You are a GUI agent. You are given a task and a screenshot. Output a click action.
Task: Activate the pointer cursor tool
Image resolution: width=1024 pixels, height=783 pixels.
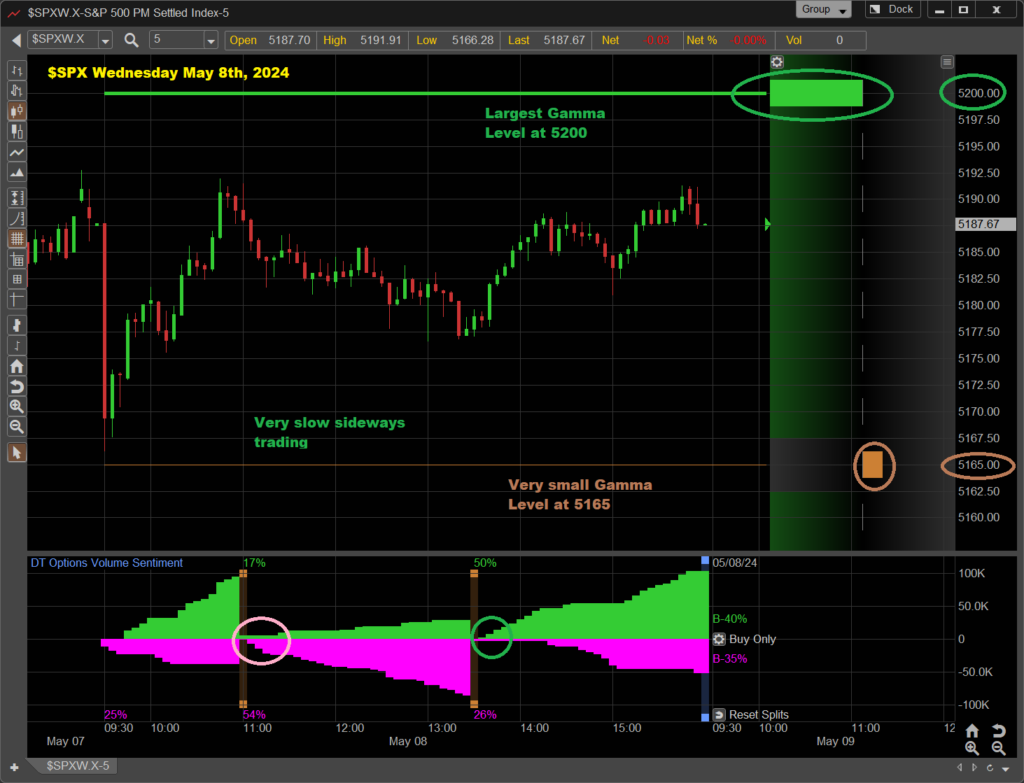click(16, 453)
